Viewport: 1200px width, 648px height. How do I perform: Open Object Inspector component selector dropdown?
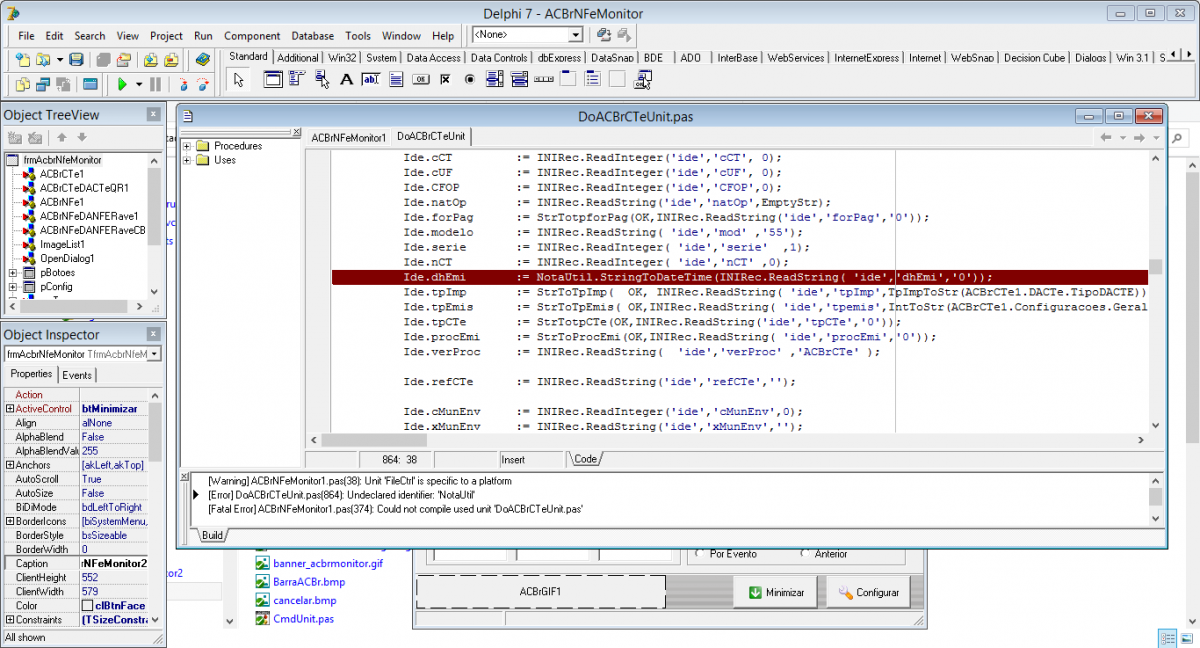[x=155, y=354]
